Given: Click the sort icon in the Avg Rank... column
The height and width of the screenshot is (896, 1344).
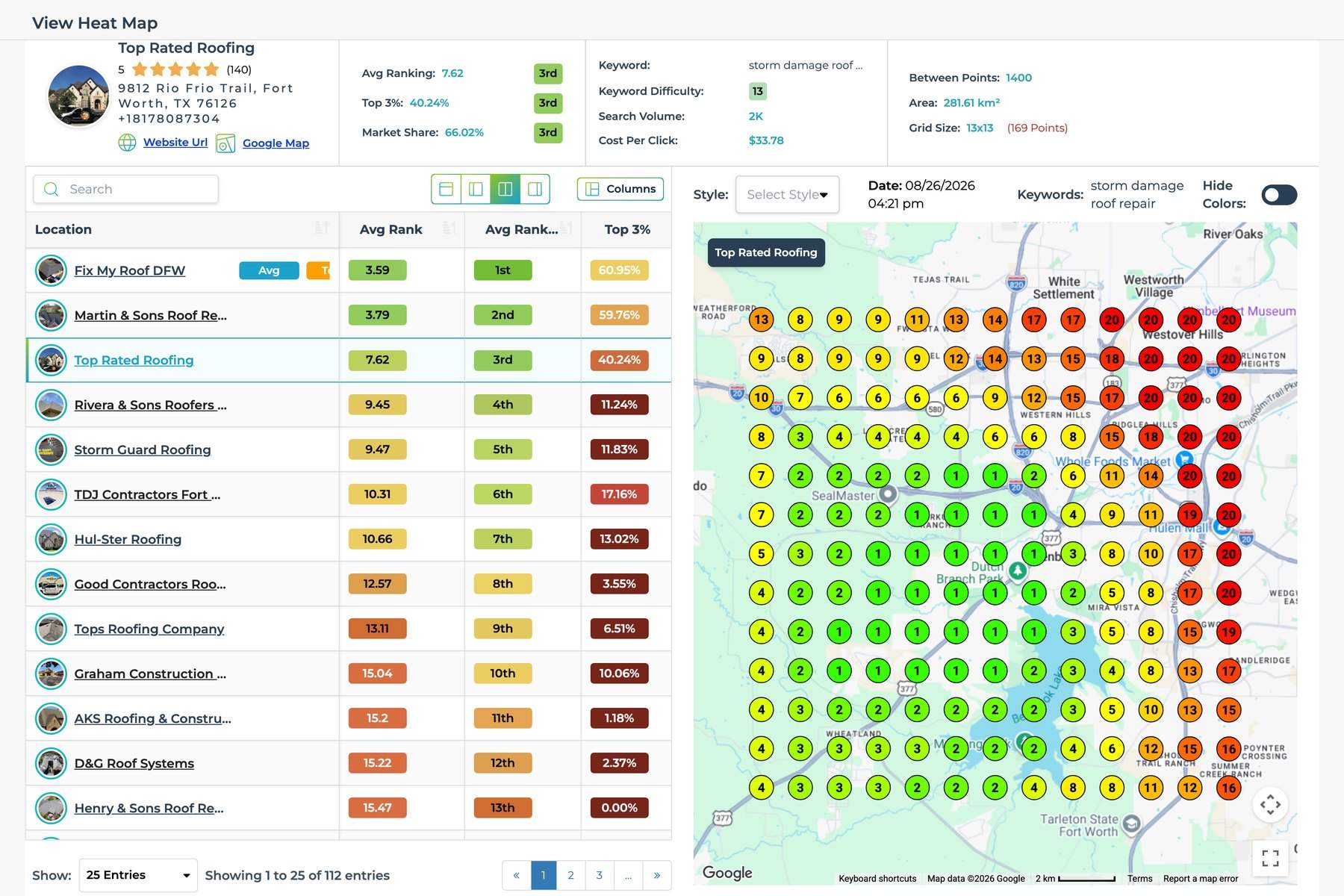Looking at the screenshot, I should (567, 228).
